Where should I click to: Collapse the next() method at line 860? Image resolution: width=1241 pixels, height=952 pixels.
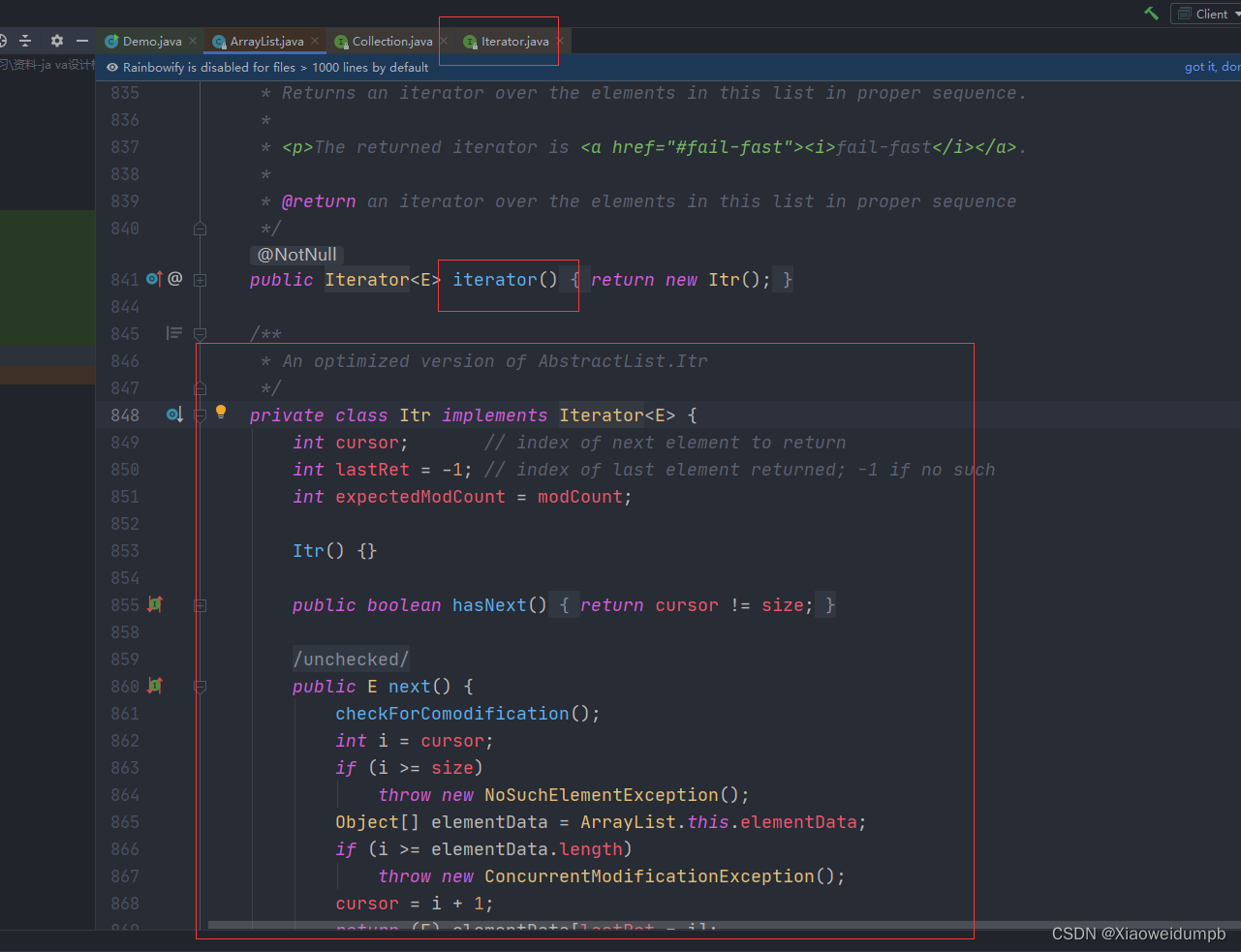(x=200, y=687)
